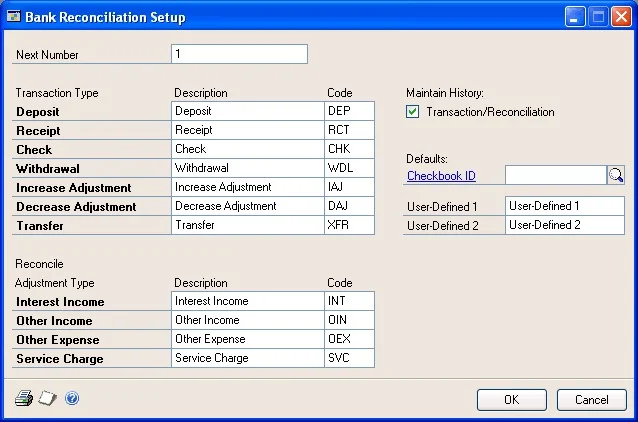638x422 pixels.
Task: Click the Checkbook ID lookup magnifier icon
Action: pos(616,175)
